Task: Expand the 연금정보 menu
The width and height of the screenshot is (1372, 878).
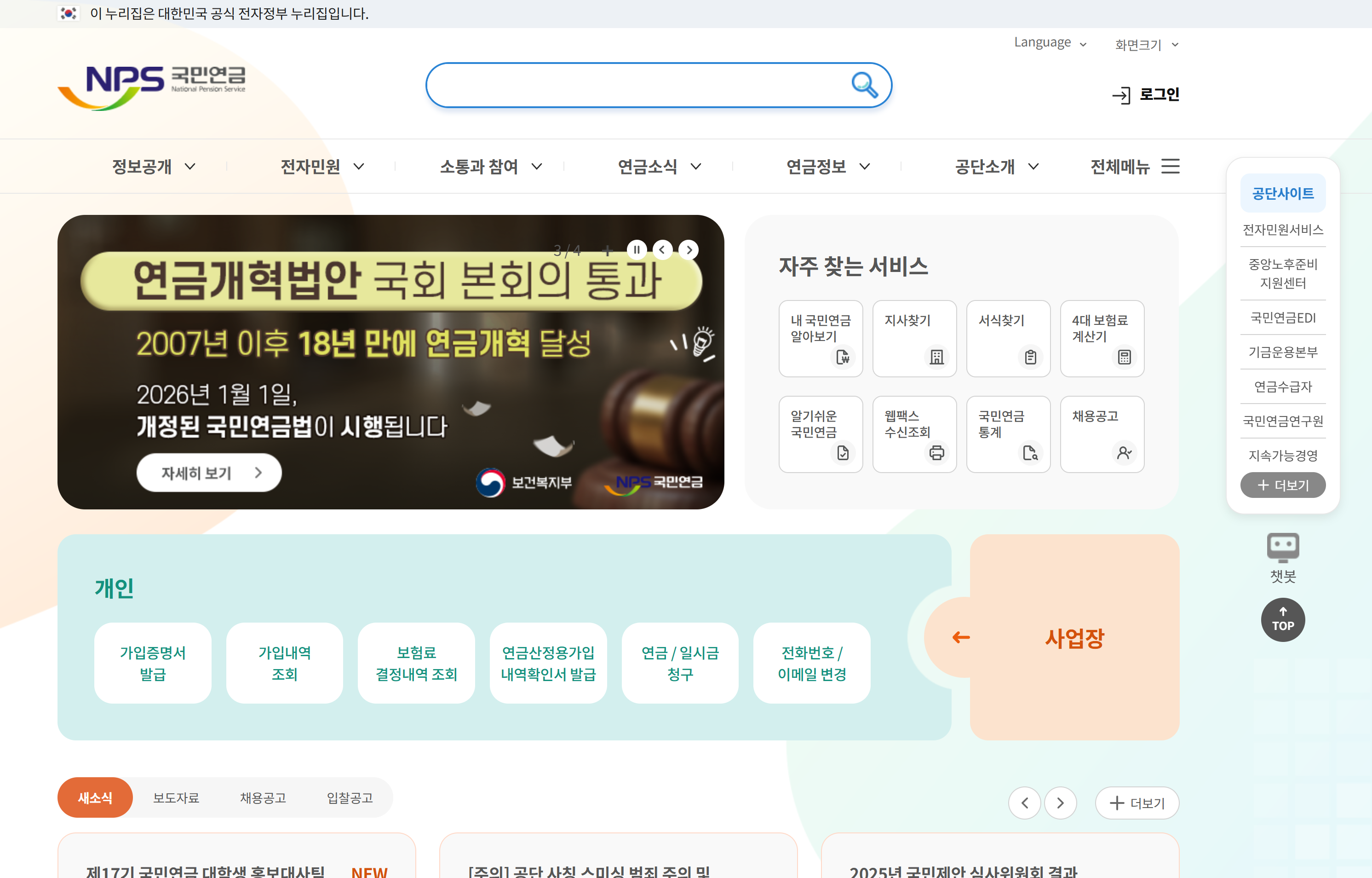Action: coord(828,167)
